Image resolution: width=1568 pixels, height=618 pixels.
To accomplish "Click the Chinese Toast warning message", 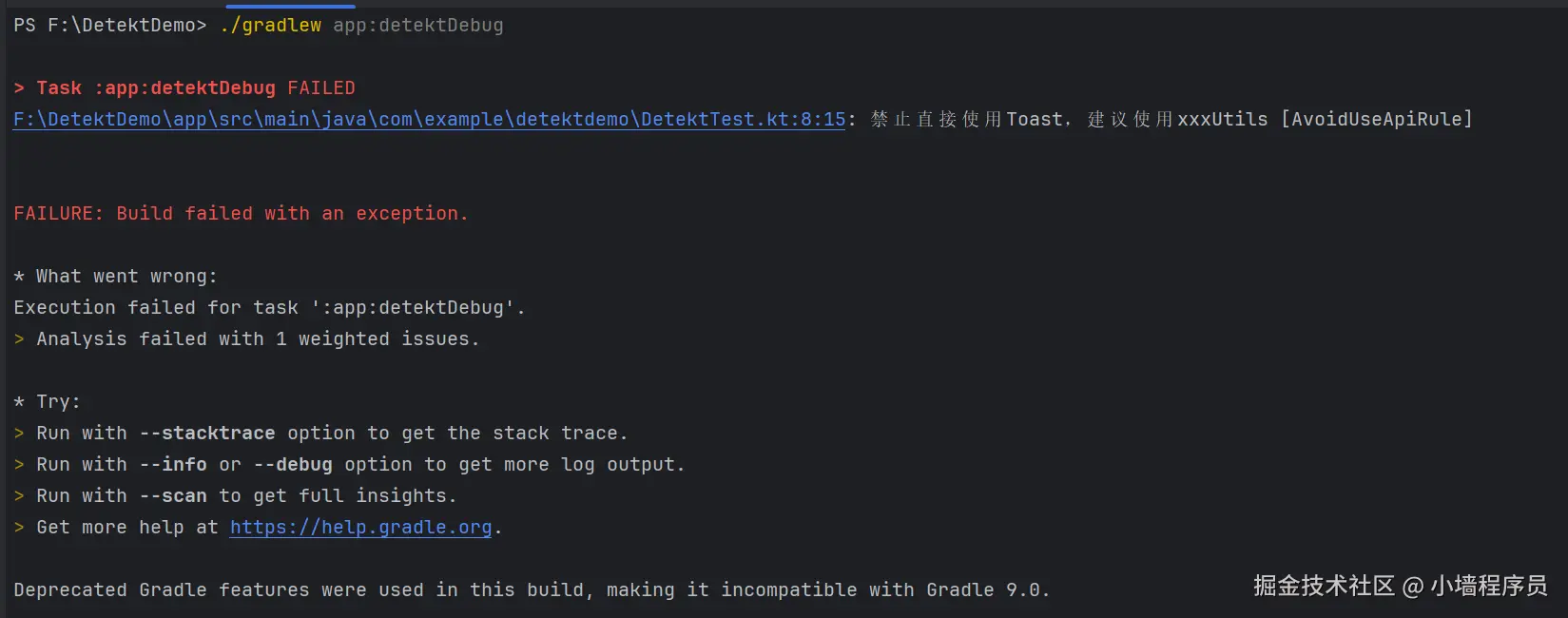I will click(1069, 120).
